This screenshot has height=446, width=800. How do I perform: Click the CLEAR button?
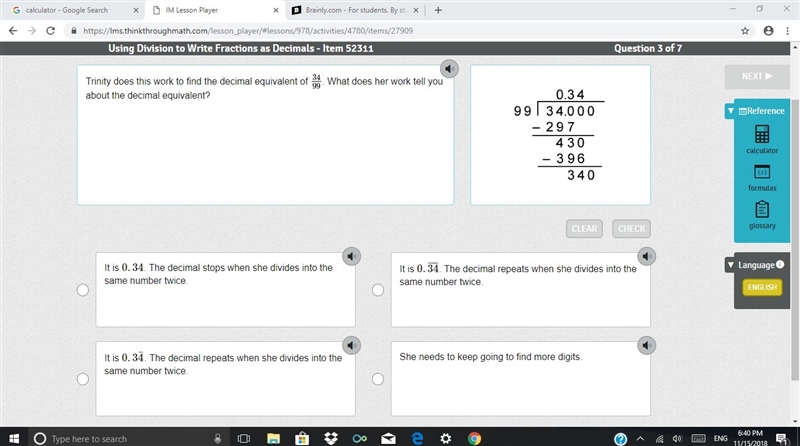(584, 229)
